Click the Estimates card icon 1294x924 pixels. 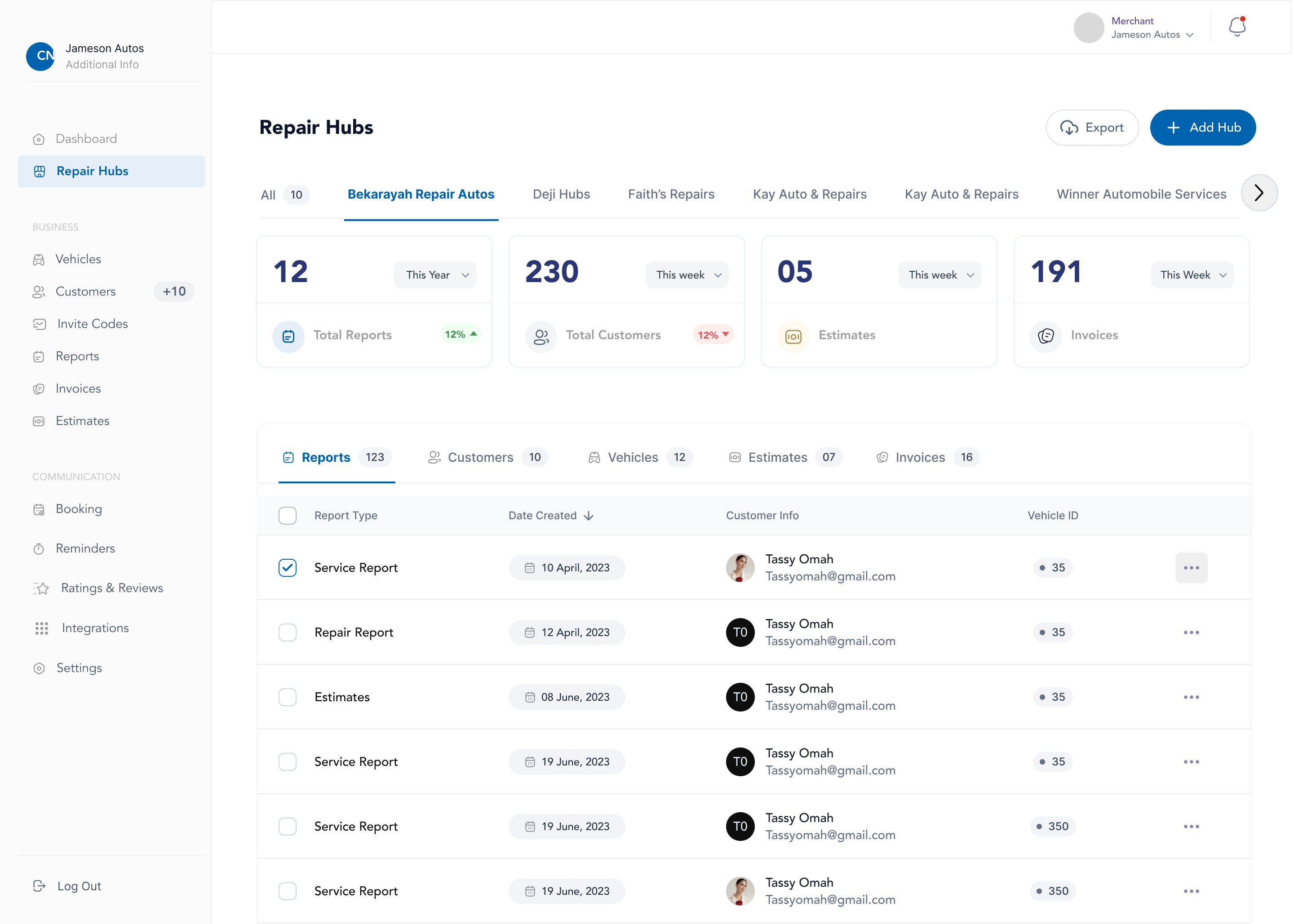(x=793, y=336)
